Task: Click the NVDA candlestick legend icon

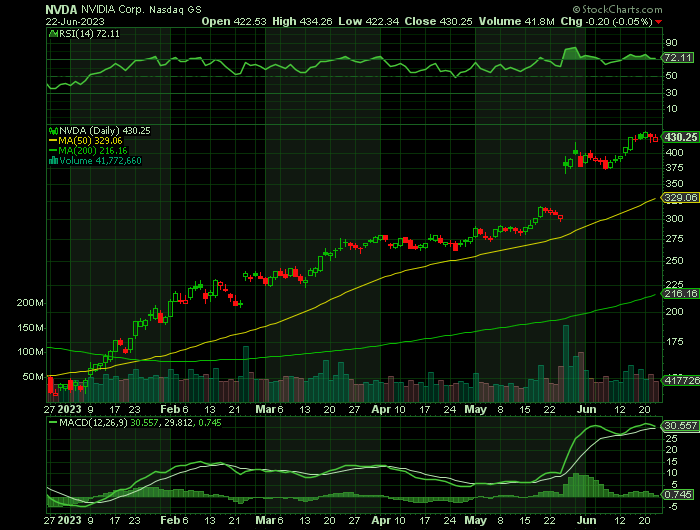Action: coord(53,131)
